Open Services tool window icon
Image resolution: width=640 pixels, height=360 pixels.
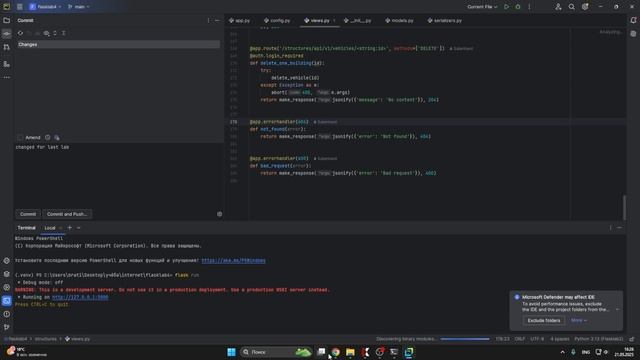click(7, 287)
